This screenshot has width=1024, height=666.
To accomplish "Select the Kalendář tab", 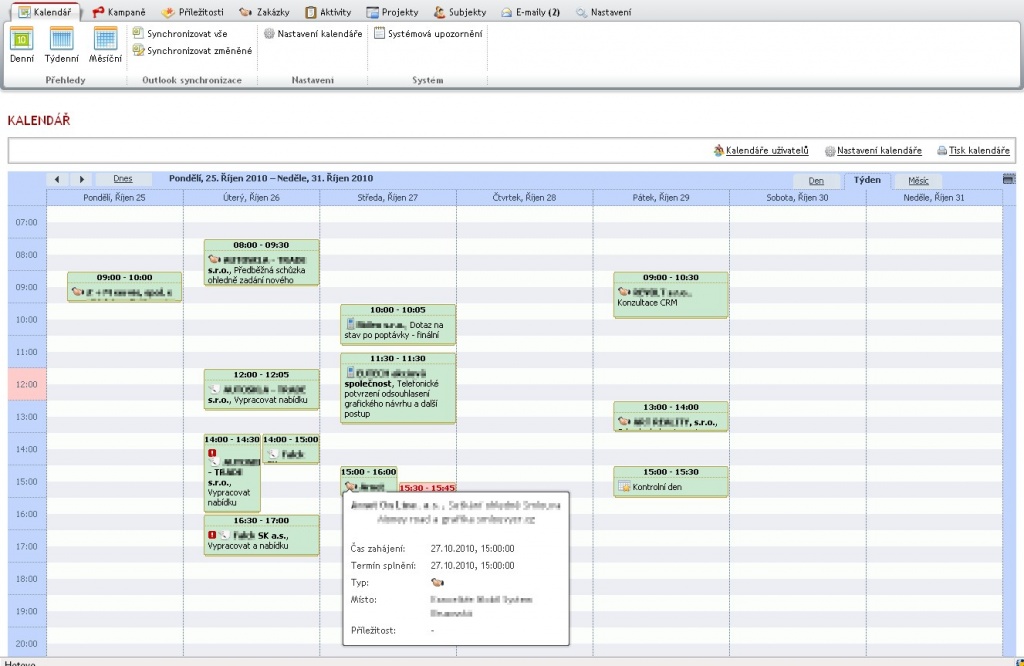I will (45, 12).
